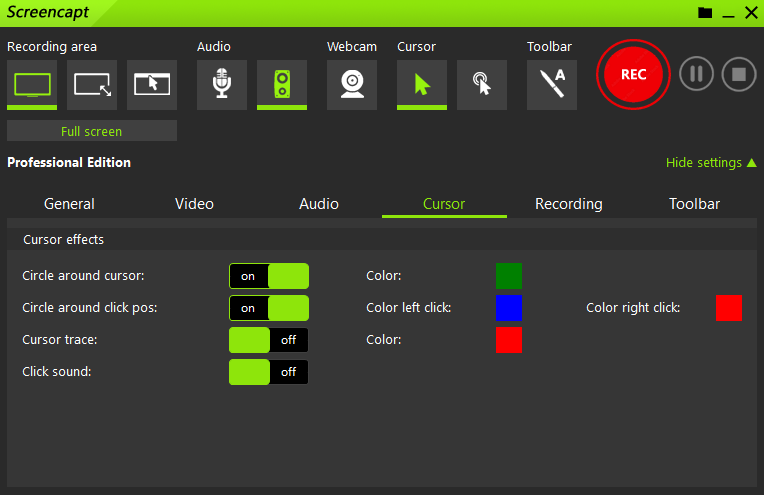Select Full screen recording area icon
This screenshot has width=764, height=495.
click(32, 85)
